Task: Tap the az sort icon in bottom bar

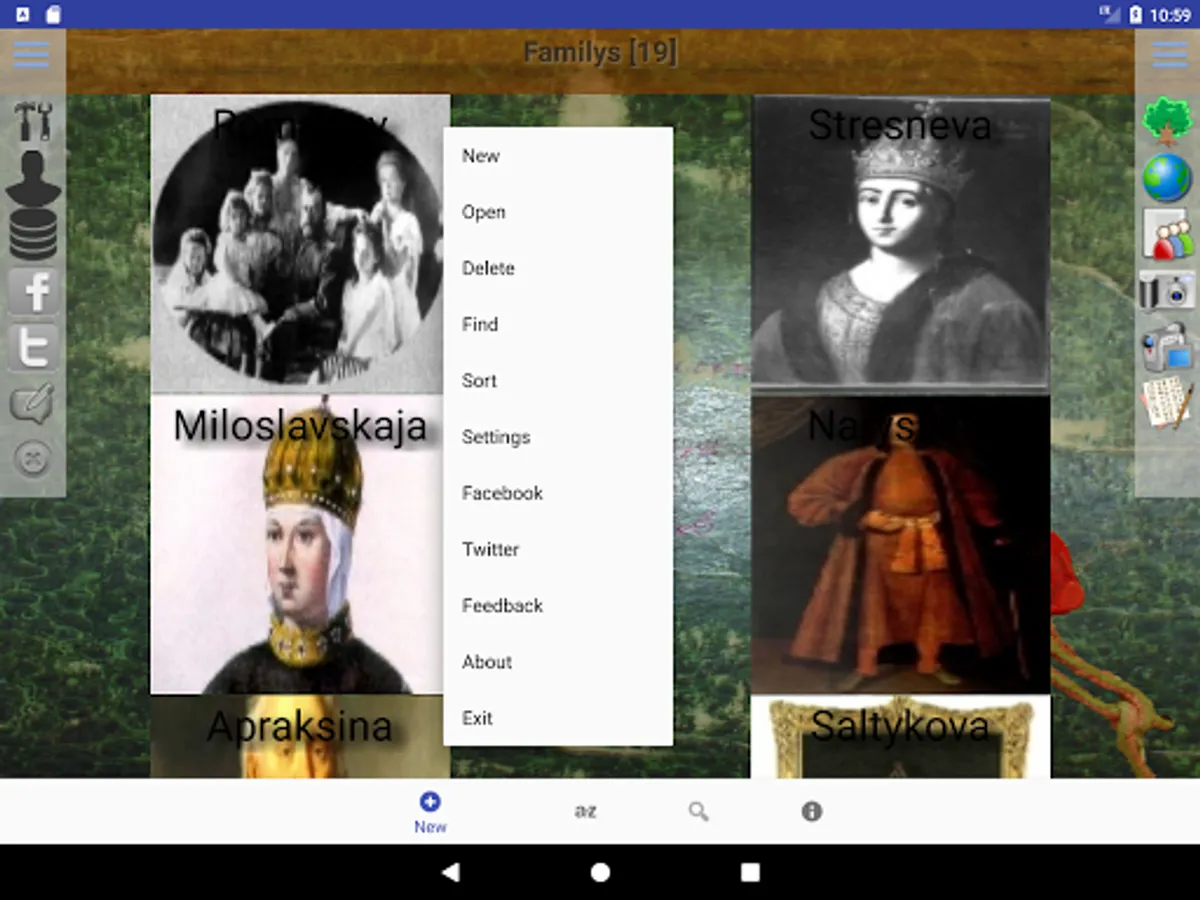Action: (x=586, y=811)
